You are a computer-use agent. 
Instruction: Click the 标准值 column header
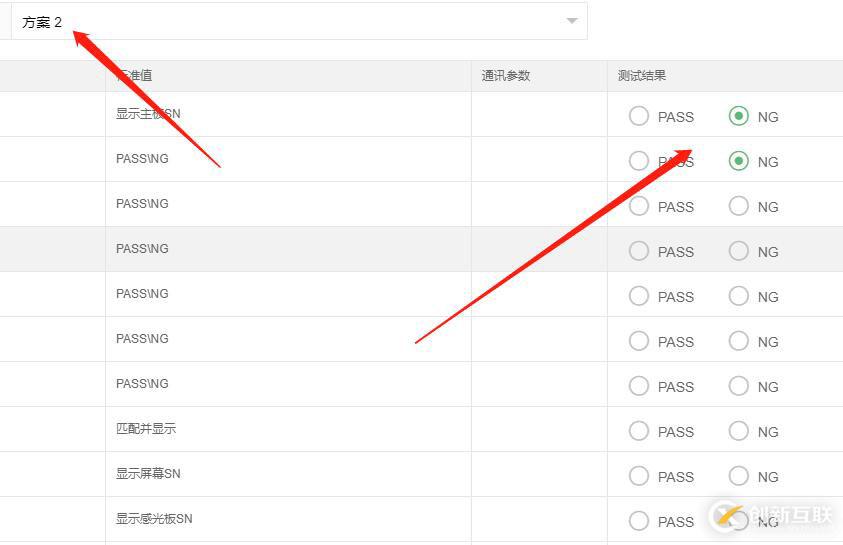click(x=135, y=76)
